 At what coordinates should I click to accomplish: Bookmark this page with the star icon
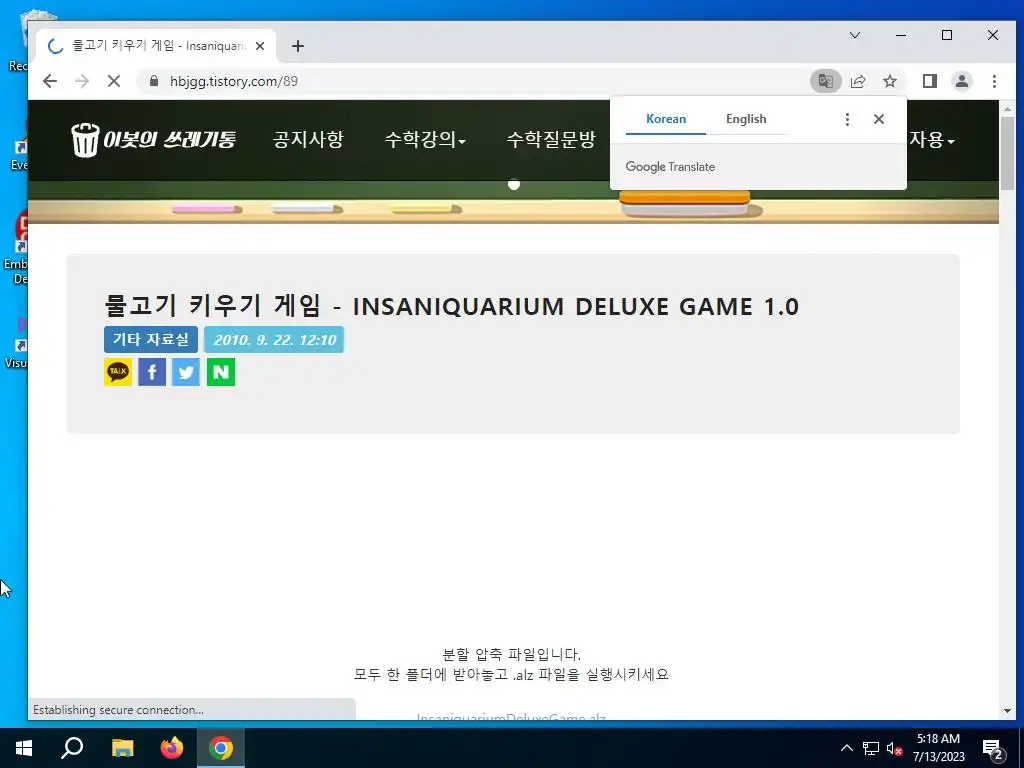890,81
